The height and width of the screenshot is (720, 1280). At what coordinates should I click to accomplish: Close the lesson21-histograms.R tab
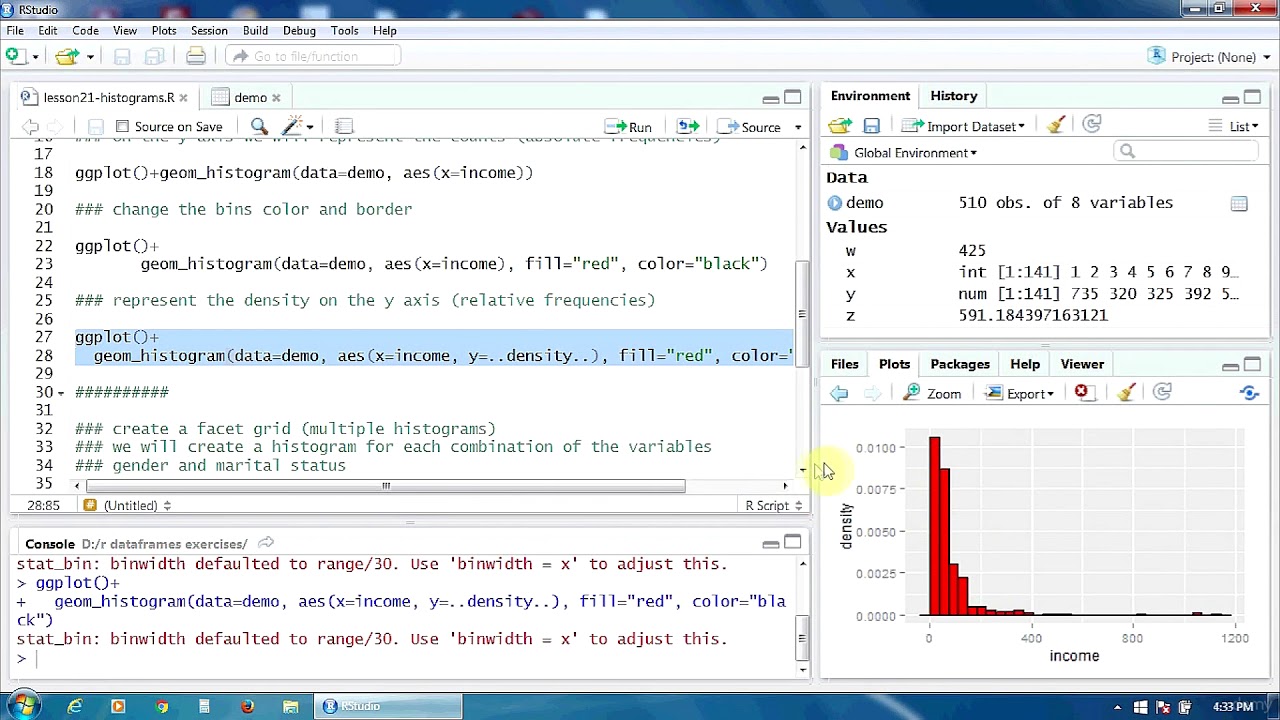pos(183,98)
